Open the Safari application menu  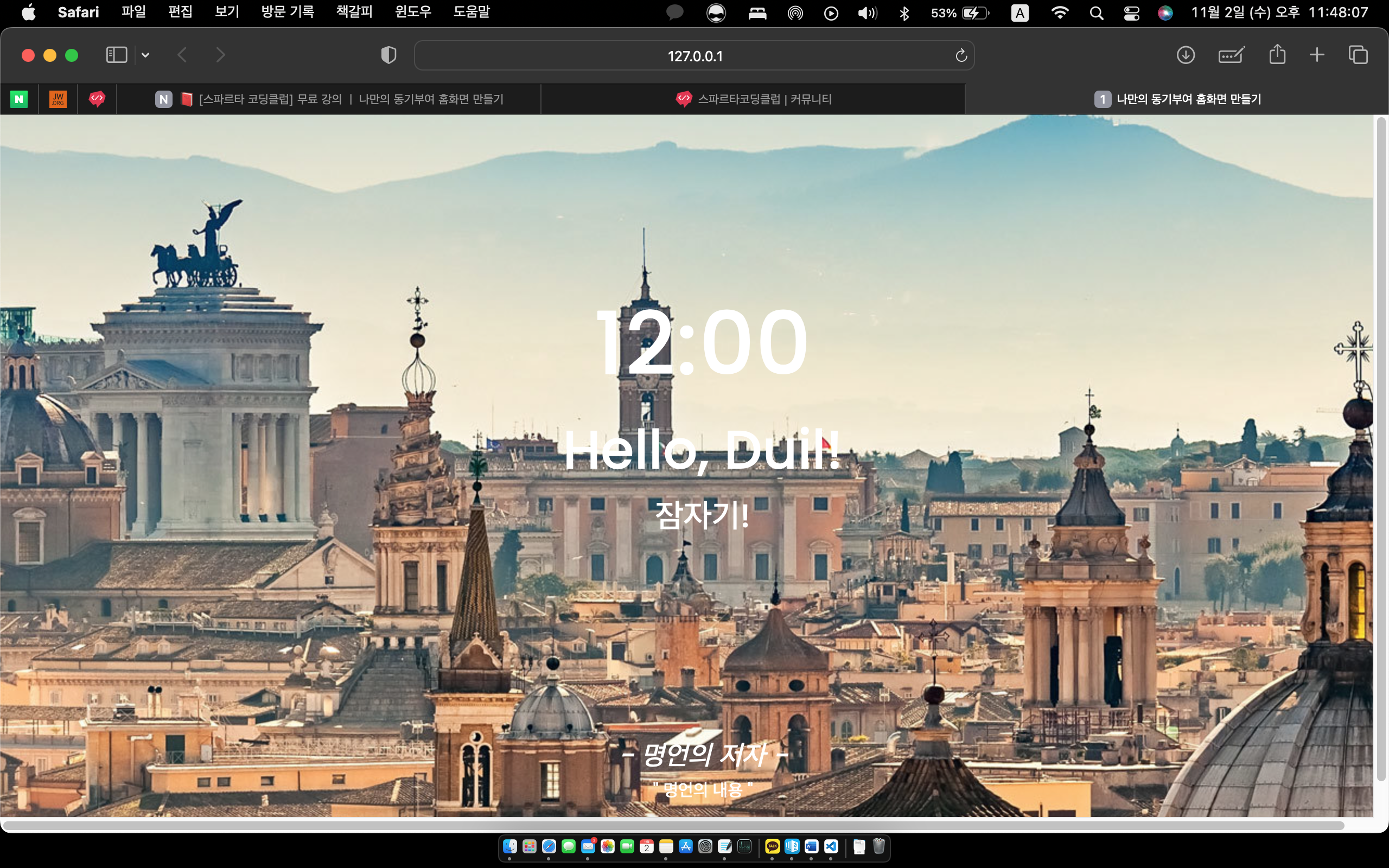point(78,12)
